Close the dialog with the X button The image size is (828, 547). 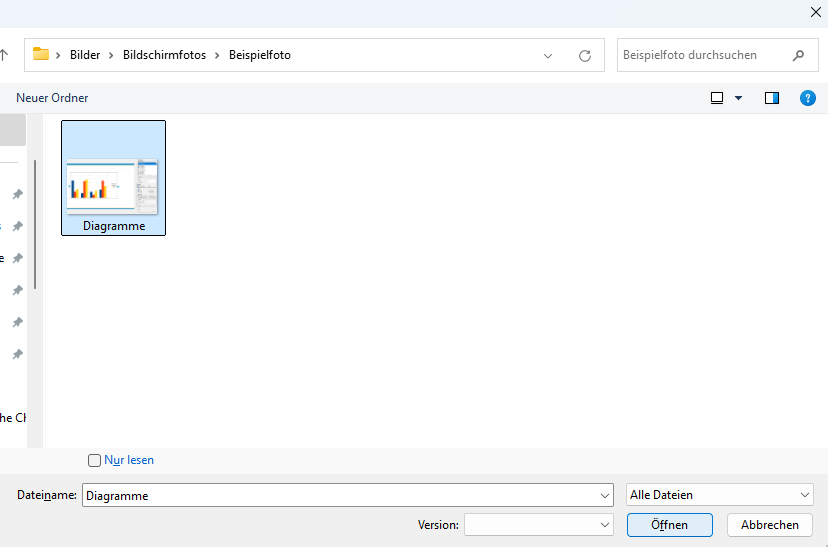click(813, 12)
